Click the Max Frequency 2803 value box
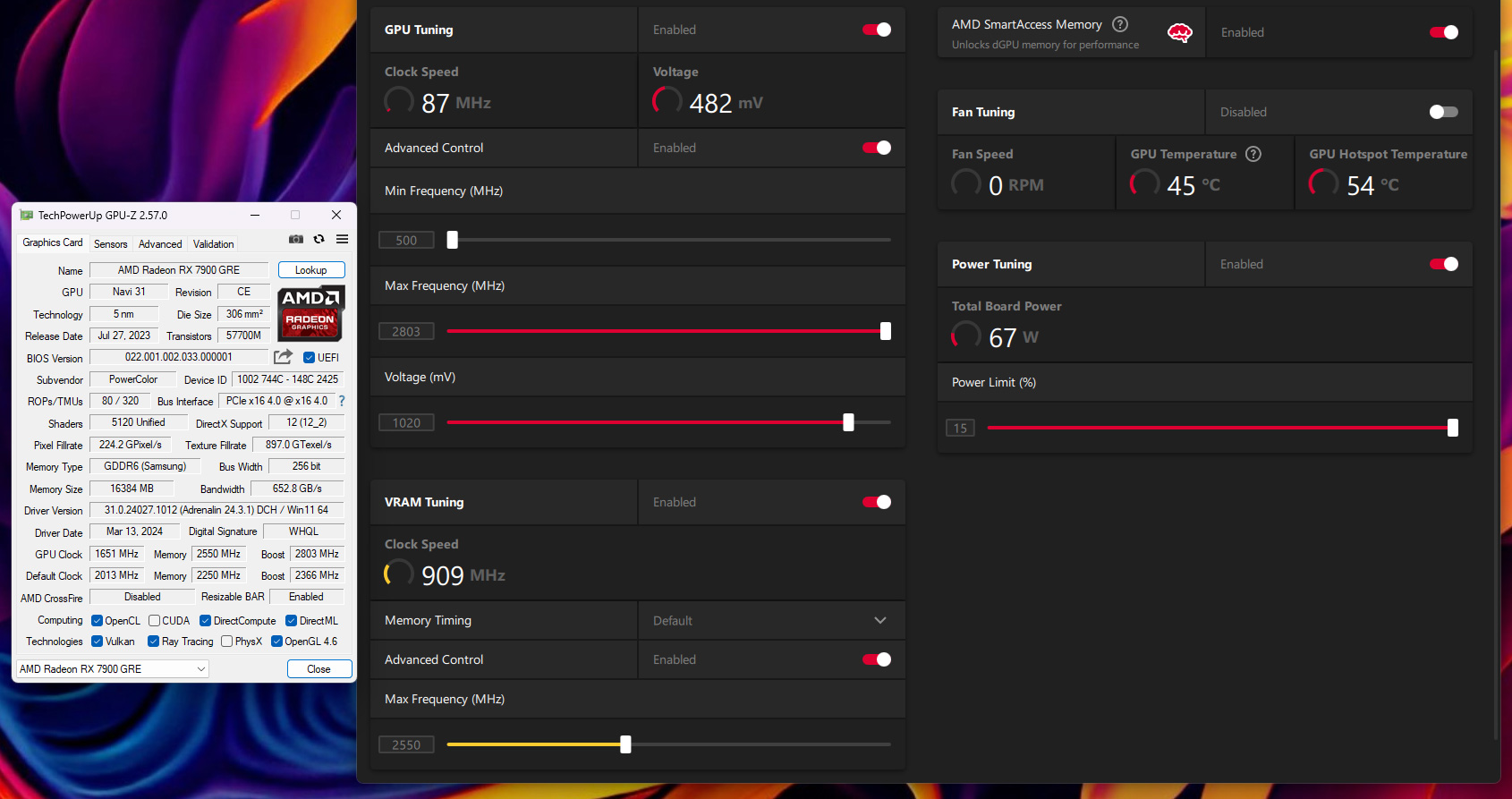1512x799 pixels. pos(406,331)
